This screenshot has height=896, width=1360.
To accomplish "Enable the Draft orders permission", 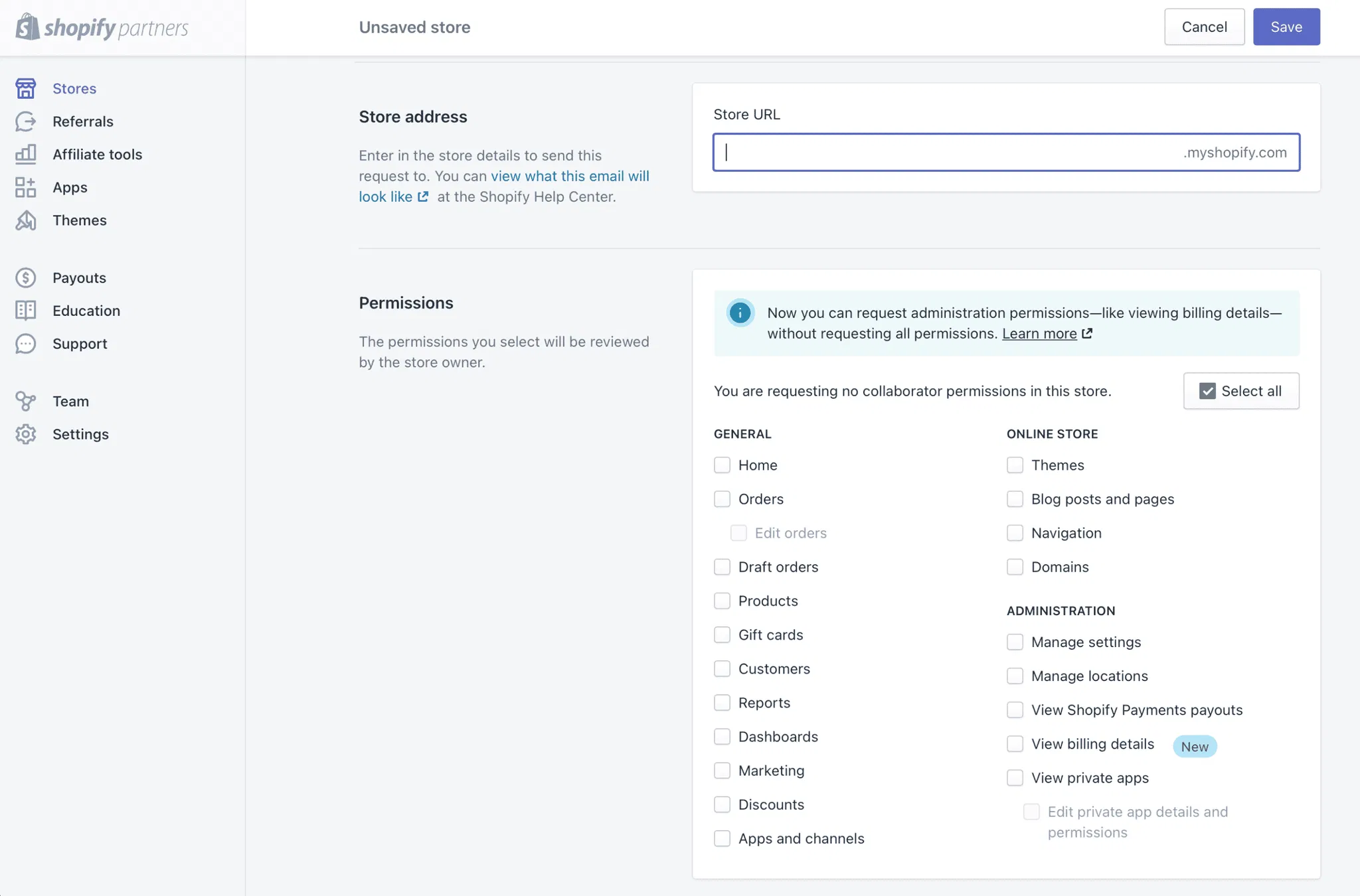I will 722,567.
